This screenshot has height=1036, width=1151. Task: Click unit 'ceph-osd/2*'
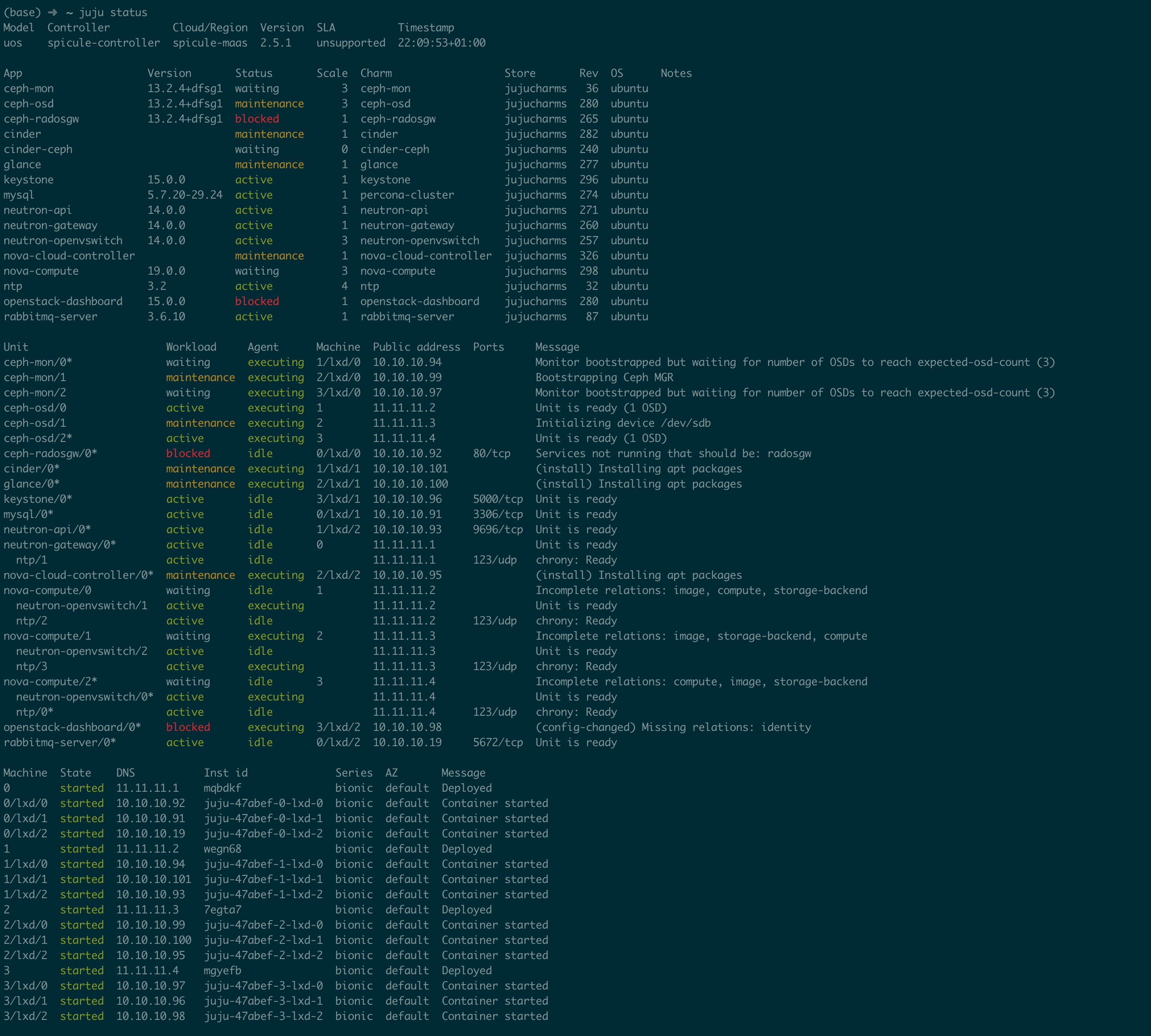pos(38,438)
